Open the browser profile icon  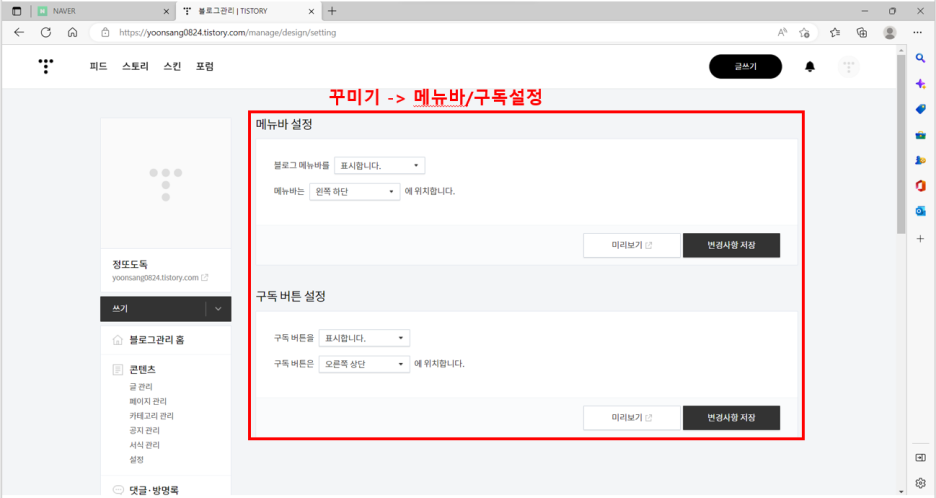[889, 32]
